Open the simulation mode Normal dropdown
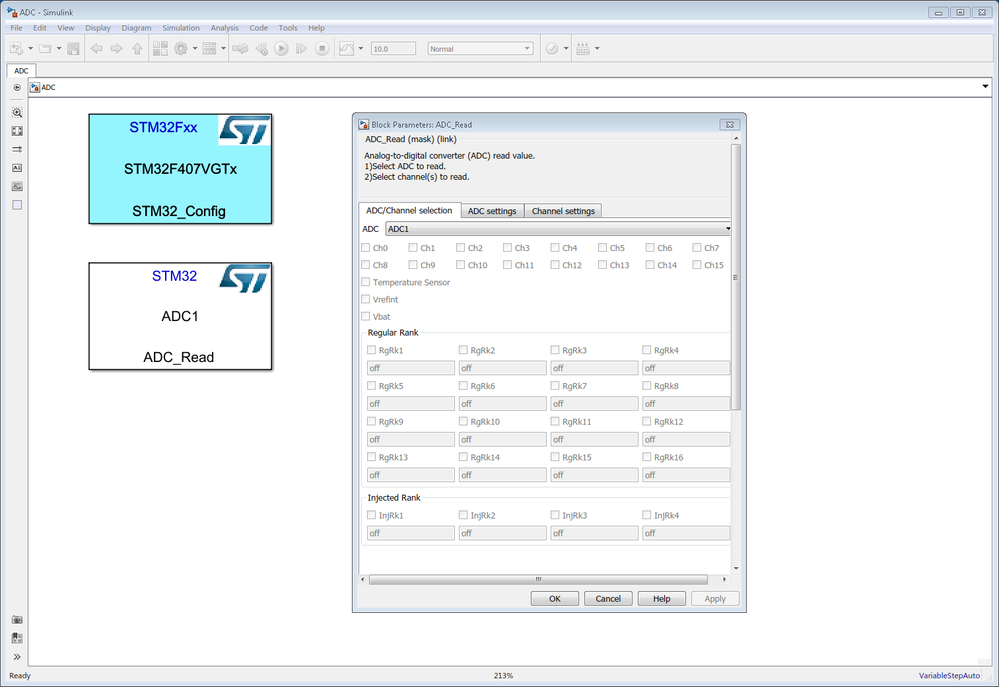Viewport: 999px width, 687px height. [480, 48]
